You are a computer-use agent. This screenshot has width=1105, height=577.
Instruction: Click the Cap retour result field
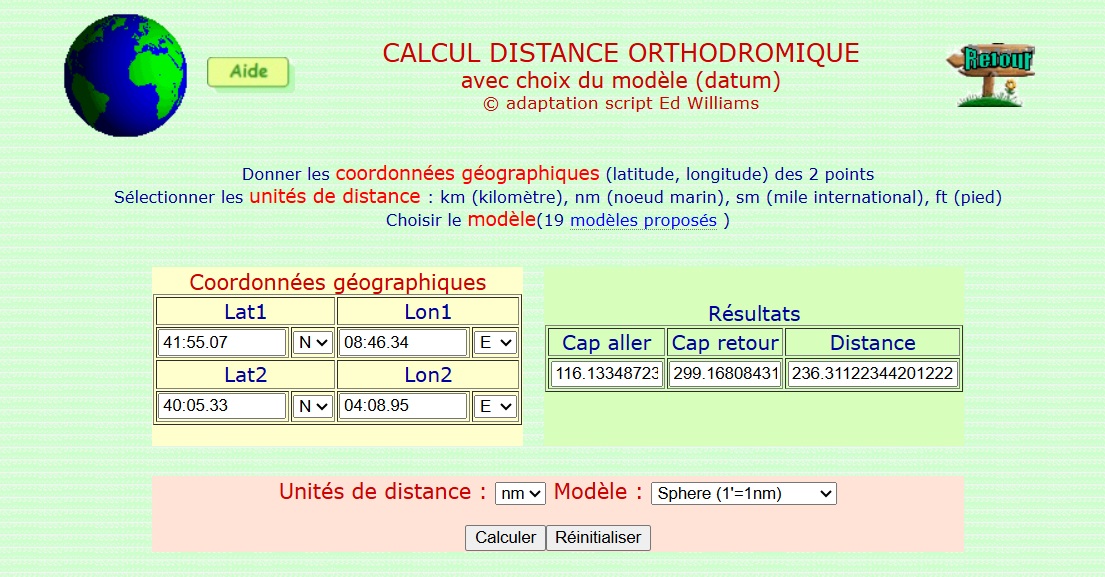[x=724, y=373]
